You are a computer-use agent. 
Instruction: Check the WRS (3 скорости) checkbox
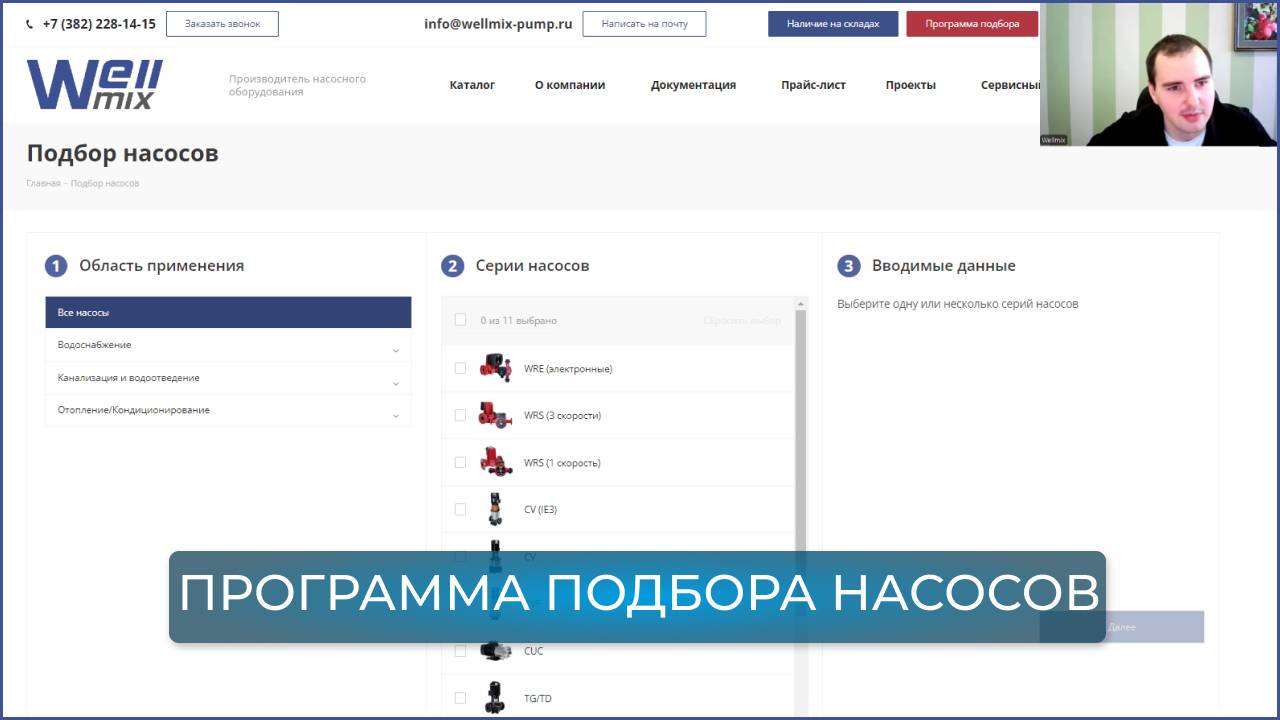click(460, 415)
